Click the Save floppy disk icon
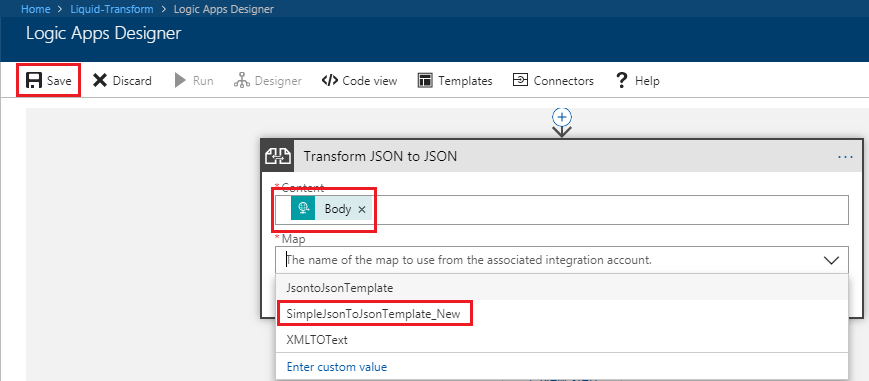 34,81
